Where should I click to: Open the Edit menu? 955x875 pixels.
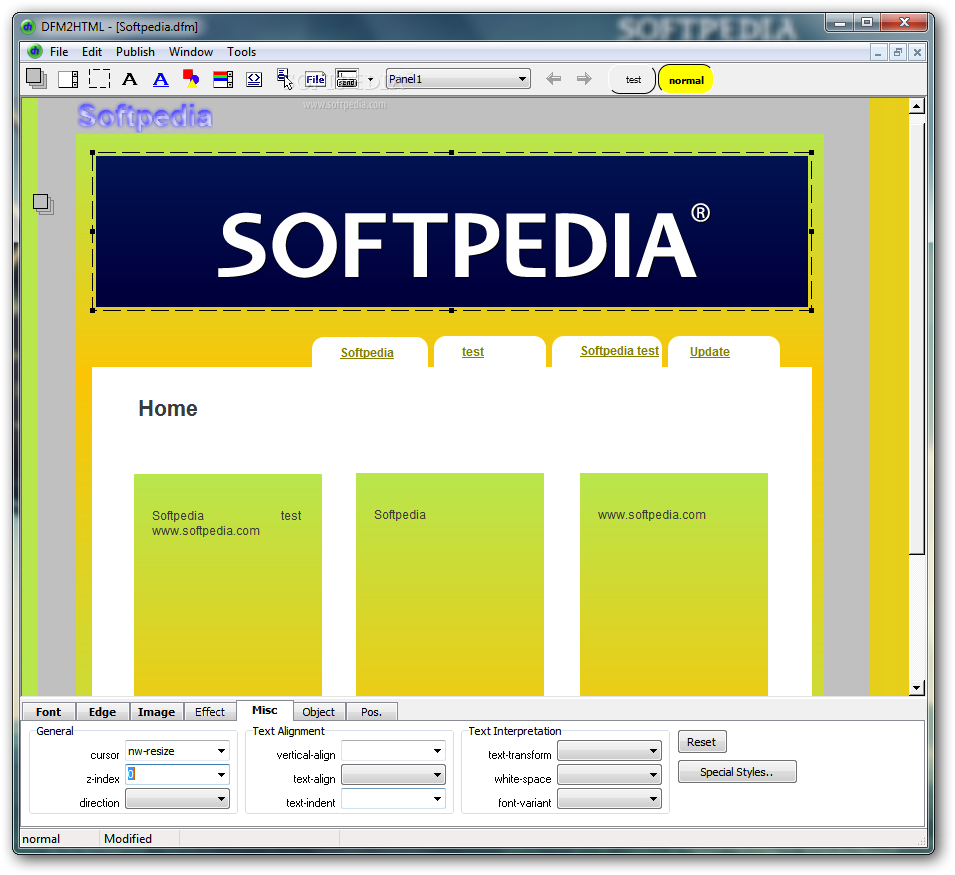(x=92, y=52)
